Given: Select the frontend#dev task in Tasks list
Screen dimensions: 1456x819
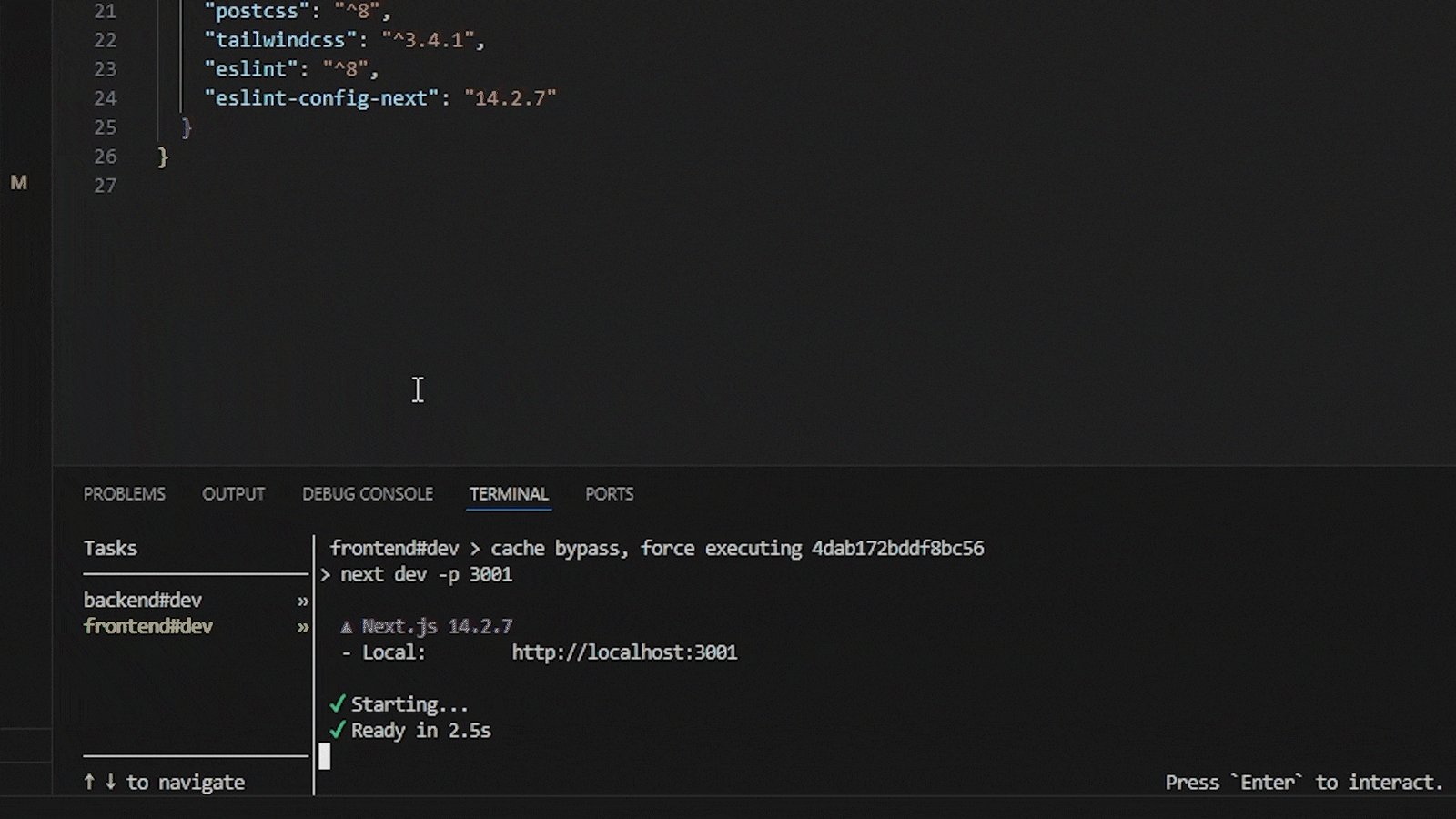Looking at the screenshot, I should point(148,626).
